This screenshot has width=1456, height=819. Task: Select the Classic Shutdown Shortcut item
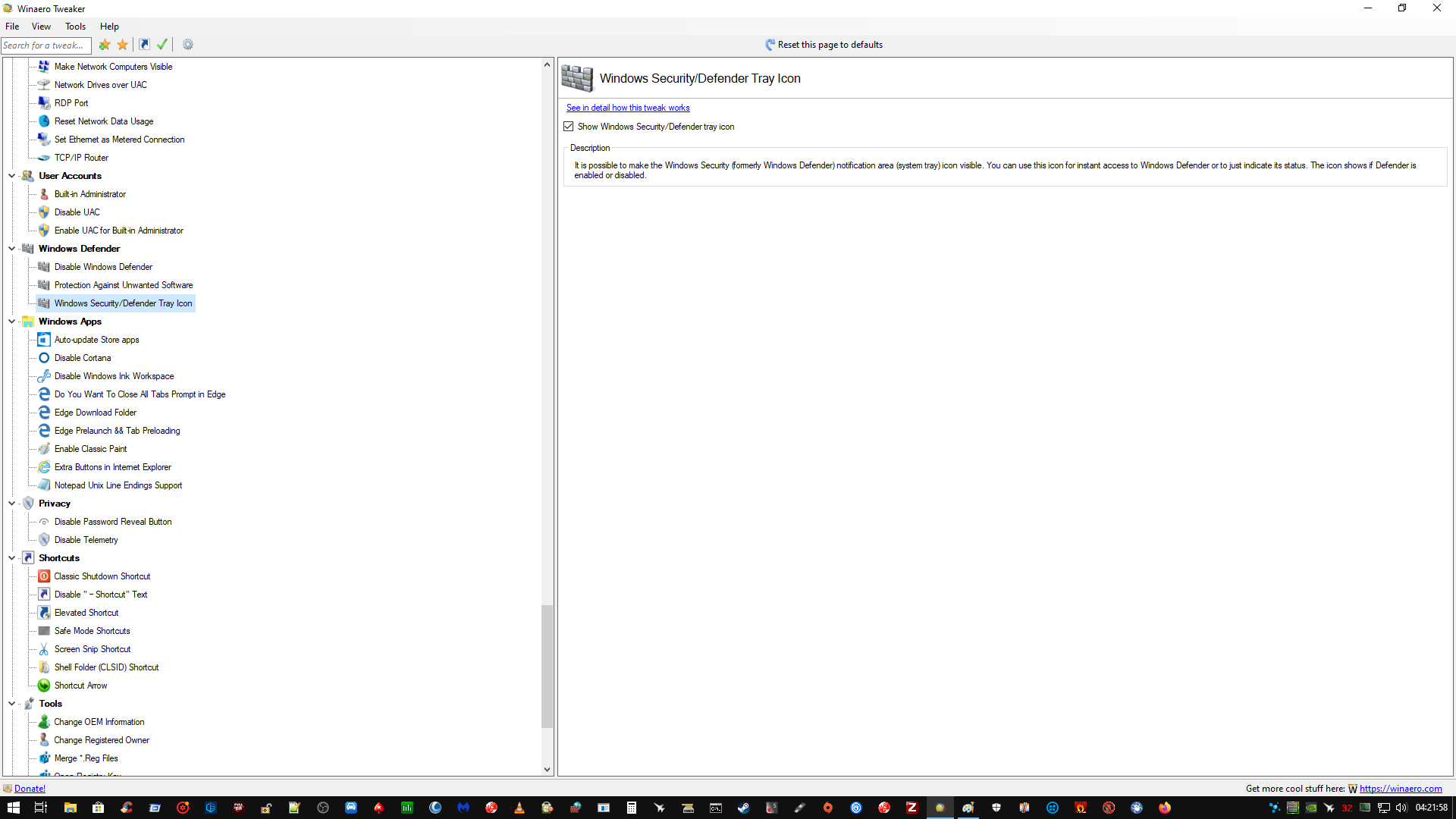pyautogui.click(x=102, y=576)
